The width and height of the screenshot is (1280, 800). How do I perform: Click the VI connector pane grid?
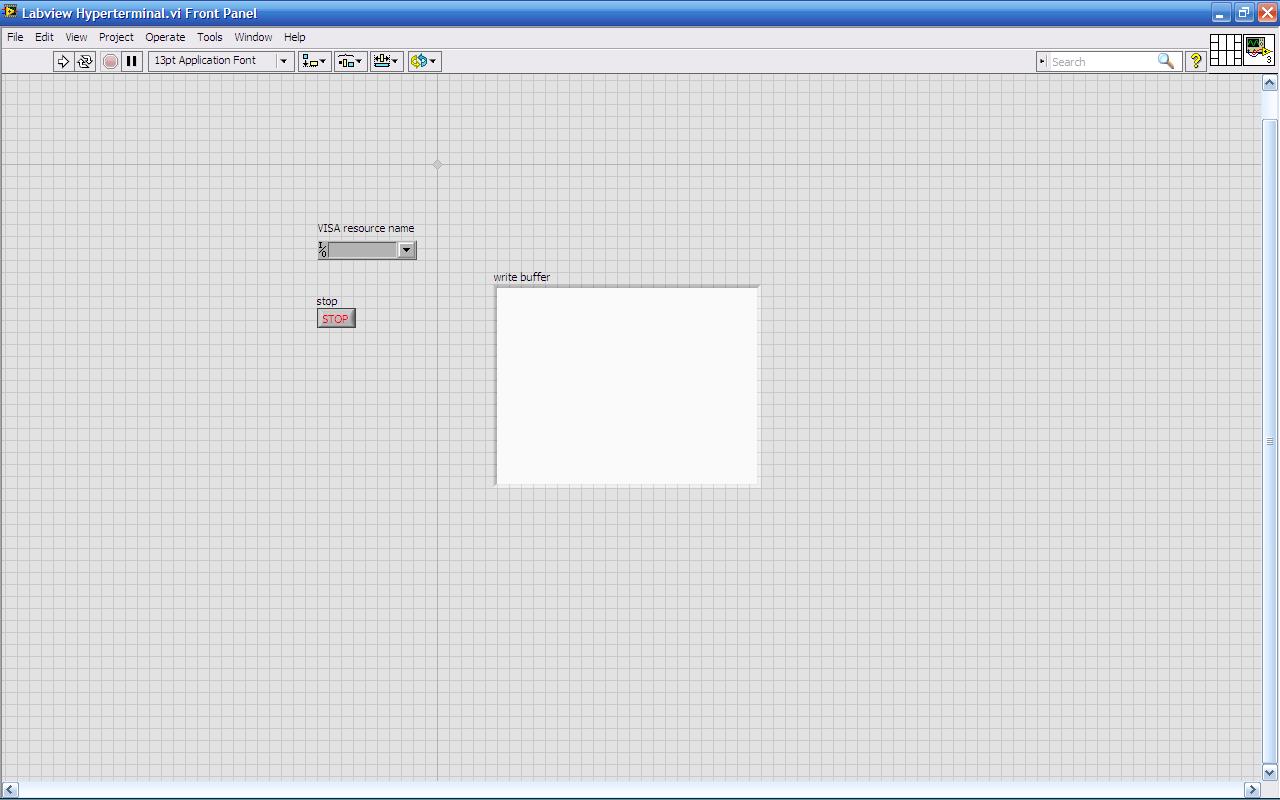(1225, 50)
